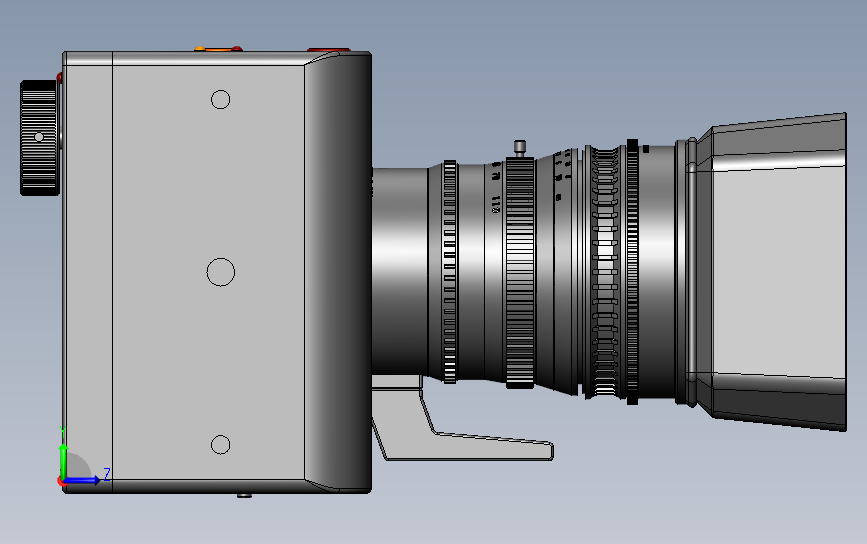867x544 pixels.
Task: Select the upper circular hole on side panel
Action: (x=221, y=100)
